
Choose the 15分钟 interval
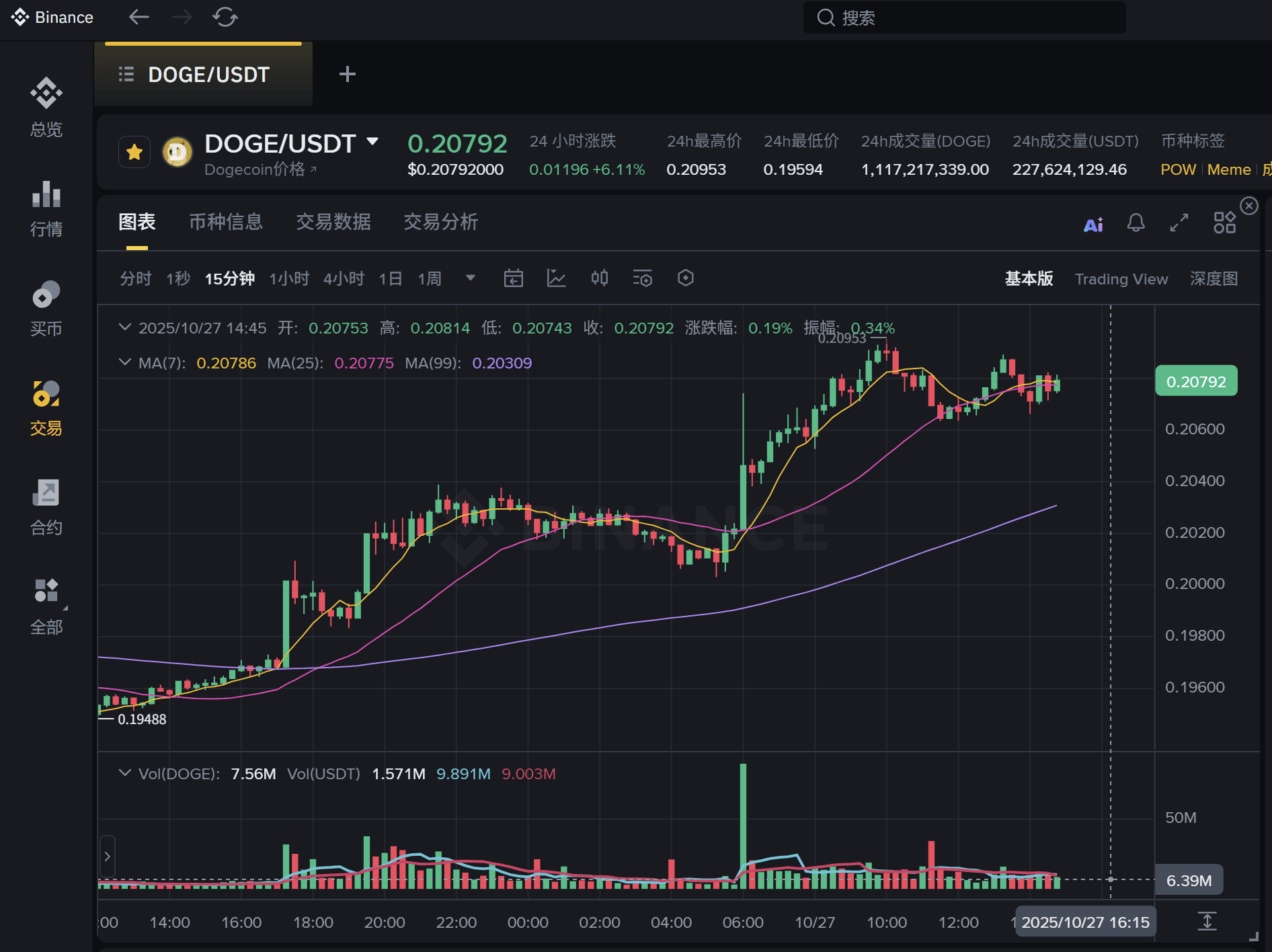(x=230, y=278)
